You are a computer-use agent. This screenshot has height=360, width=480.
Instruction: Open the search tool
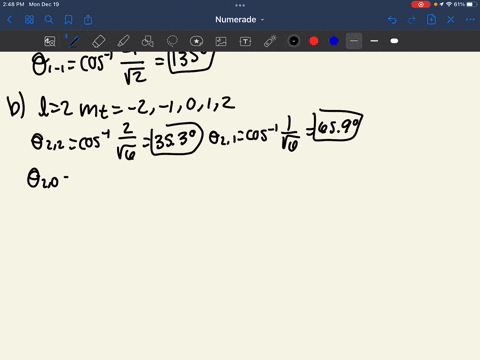49,20
